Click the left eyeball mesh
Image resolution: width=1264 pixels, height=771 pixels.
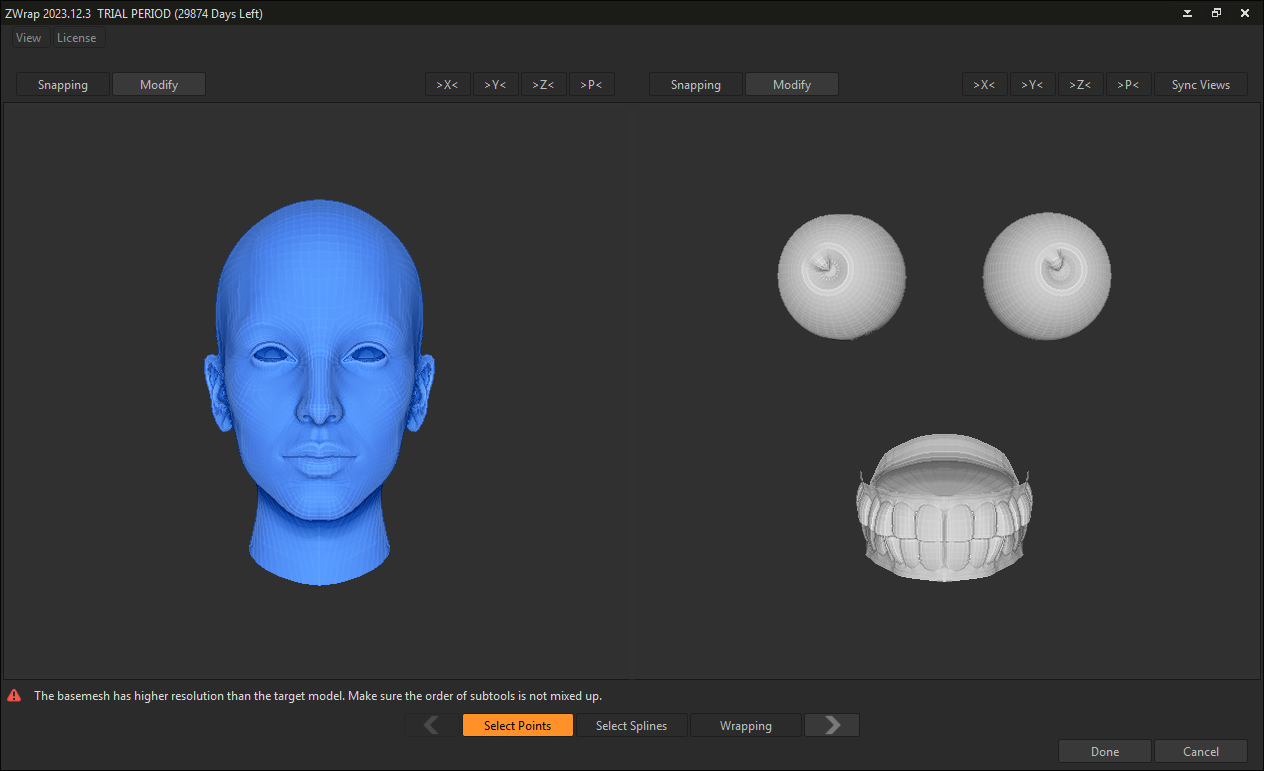pyautogui.click(x=842, y=276)
